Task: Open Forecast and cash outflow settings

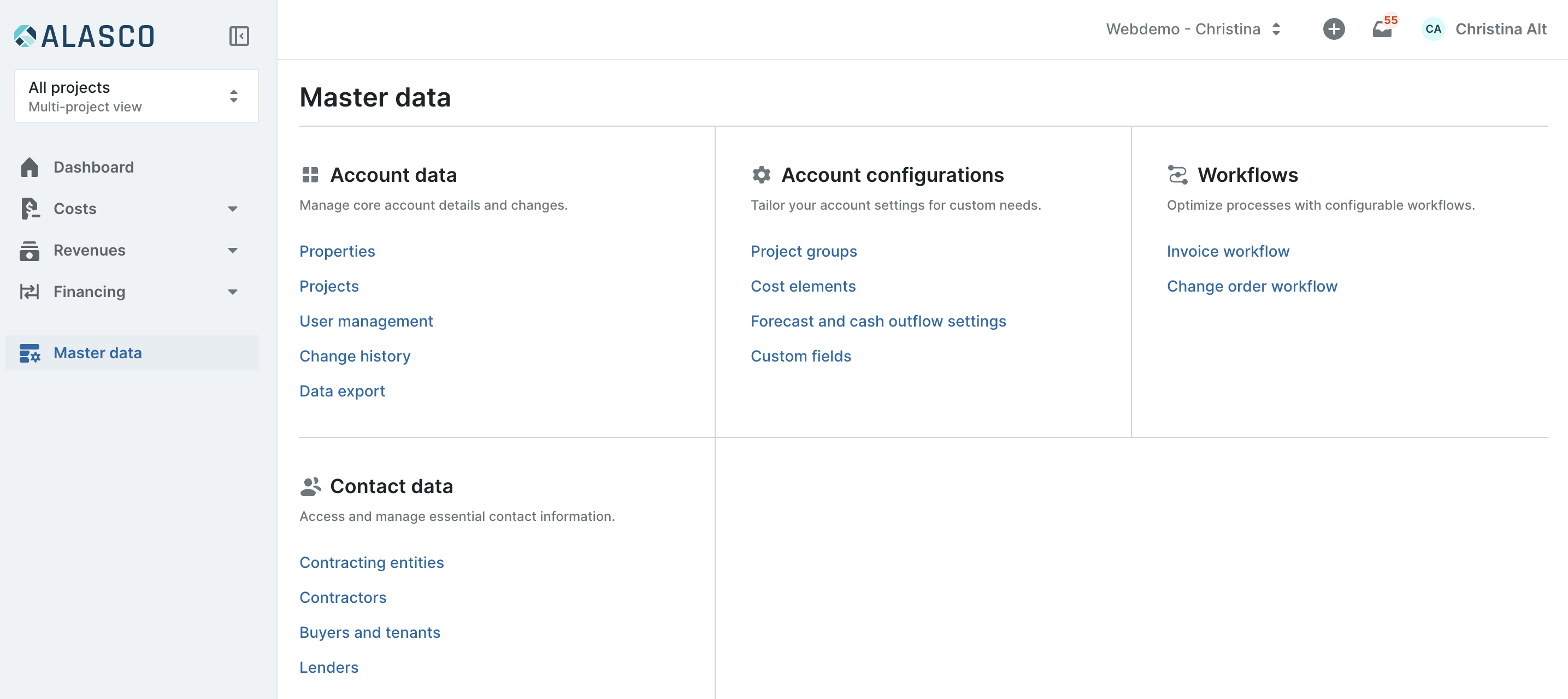Action: click(x=878, y=321)
